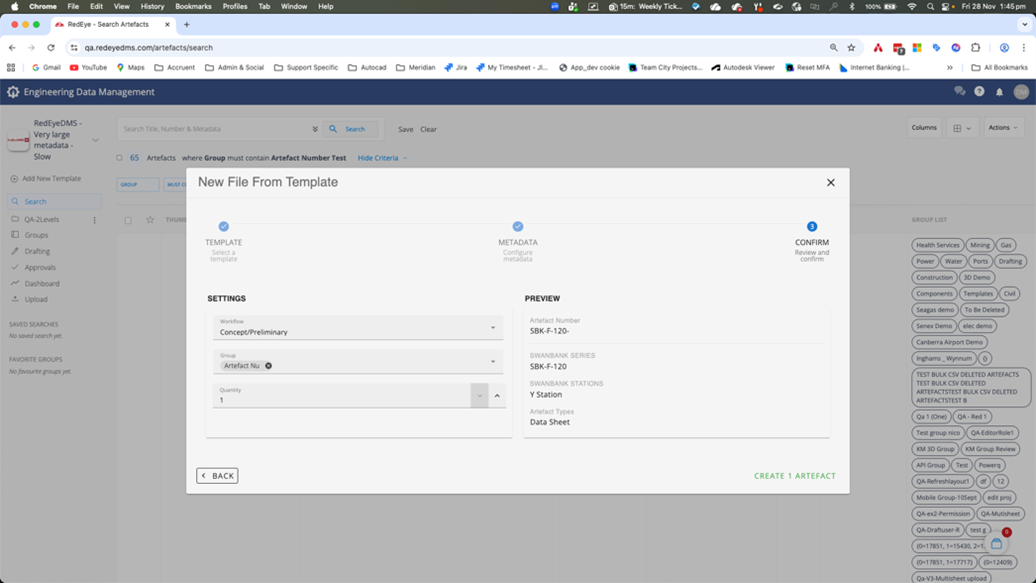
Task: Go to the completed Metadata step
Action: pyautogui.click(x=518, y=227)
